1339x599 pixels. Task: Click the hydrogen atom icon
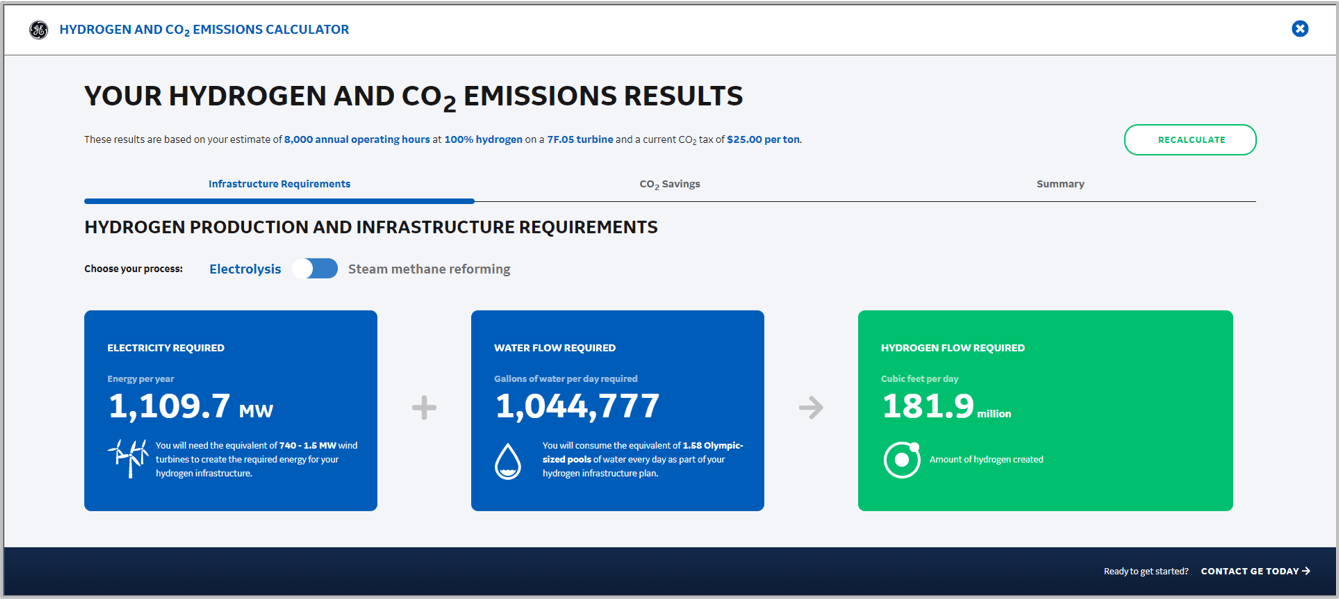click(x=902, y=459)
